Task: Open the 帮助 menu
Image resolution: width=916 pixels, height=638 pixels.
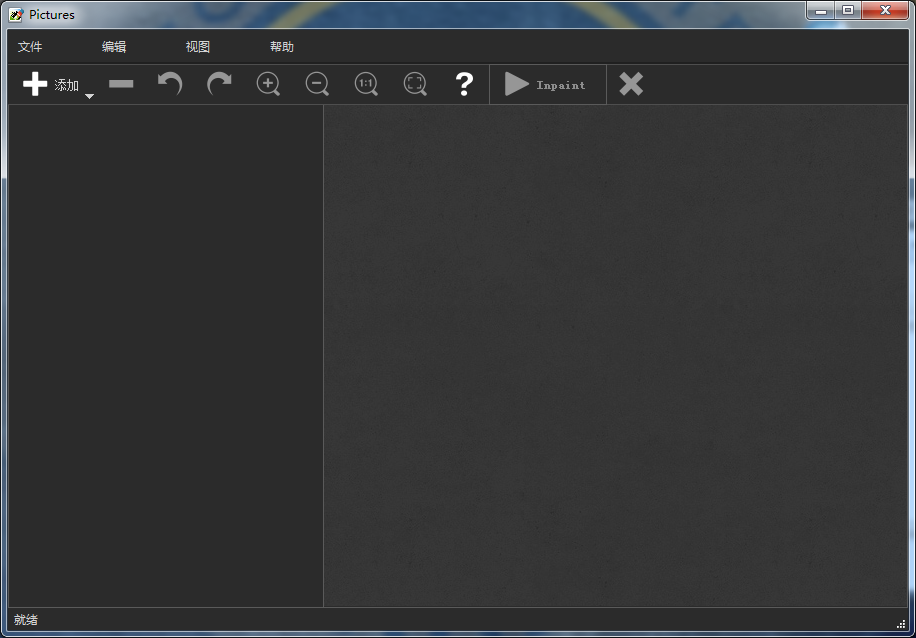Action: coord(282,47)
